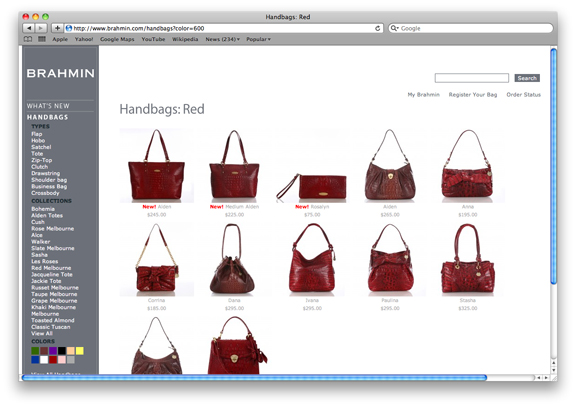Image resolution: width=576 pixels, height=407 pixels.
Task: Open the YouTube bookmark
Action: pos(153,39)
